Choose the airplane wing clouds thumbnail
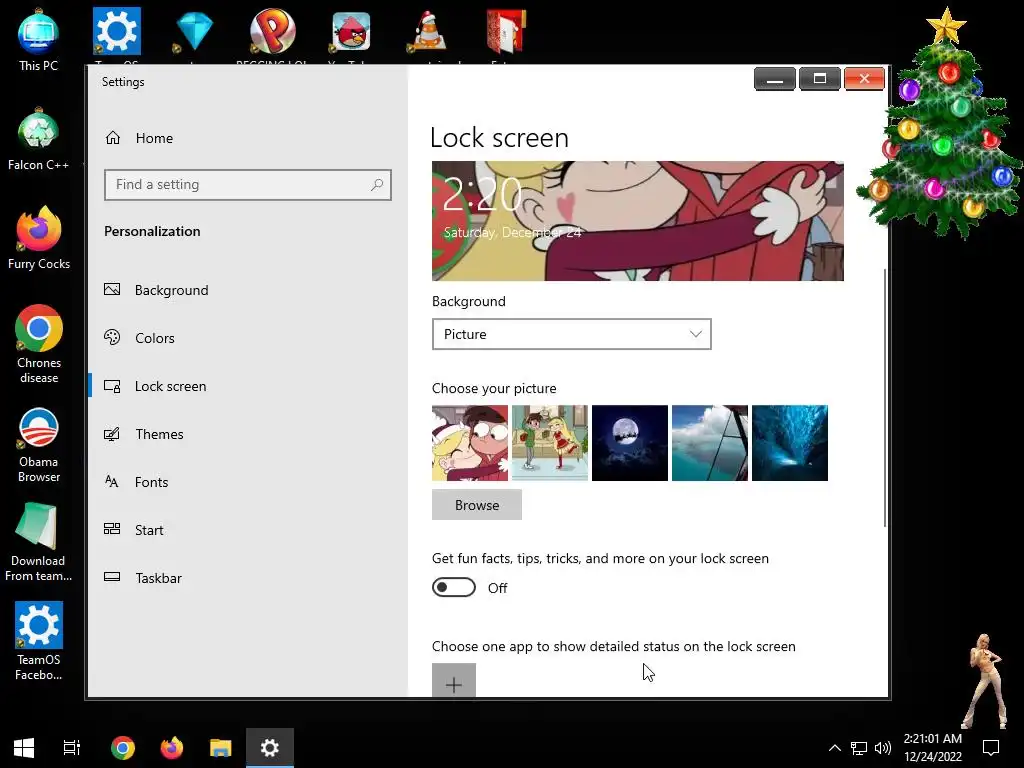This screenshot has width=1024, height=768. (710, 443)
